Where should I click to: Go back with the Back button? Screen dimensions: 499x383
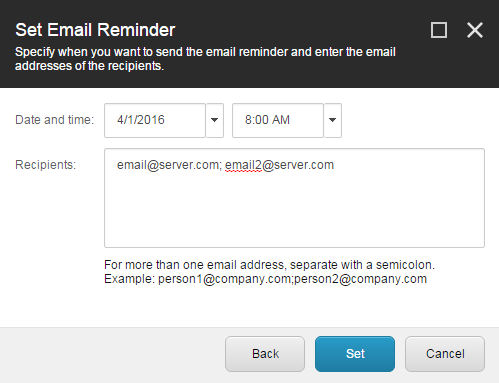[265, 354]
